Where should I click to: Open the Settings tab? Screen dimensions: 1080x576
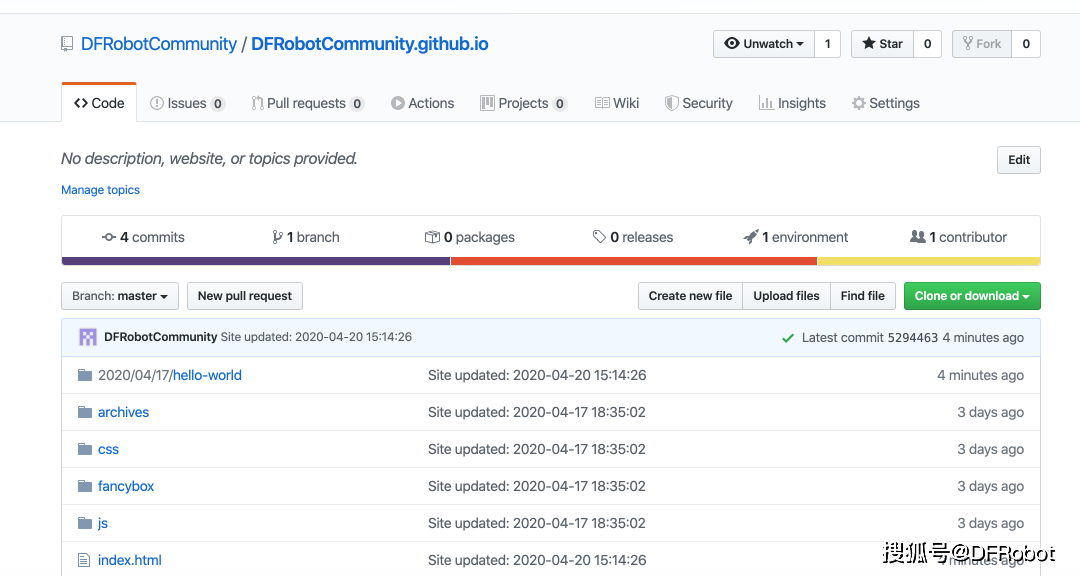886,103
